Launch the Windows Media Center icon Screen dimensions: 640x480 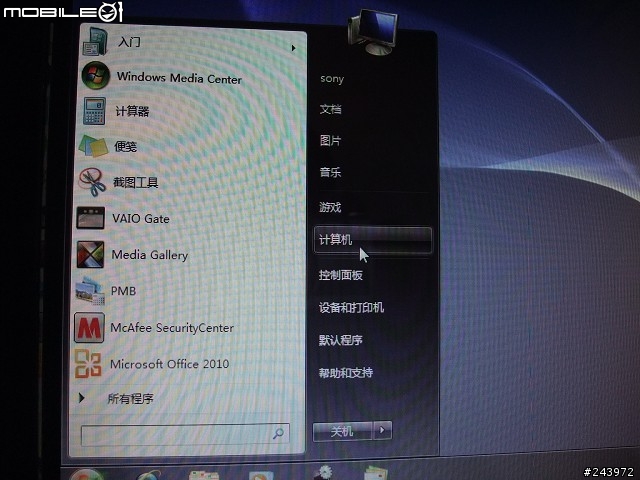(x=96, y=76)
